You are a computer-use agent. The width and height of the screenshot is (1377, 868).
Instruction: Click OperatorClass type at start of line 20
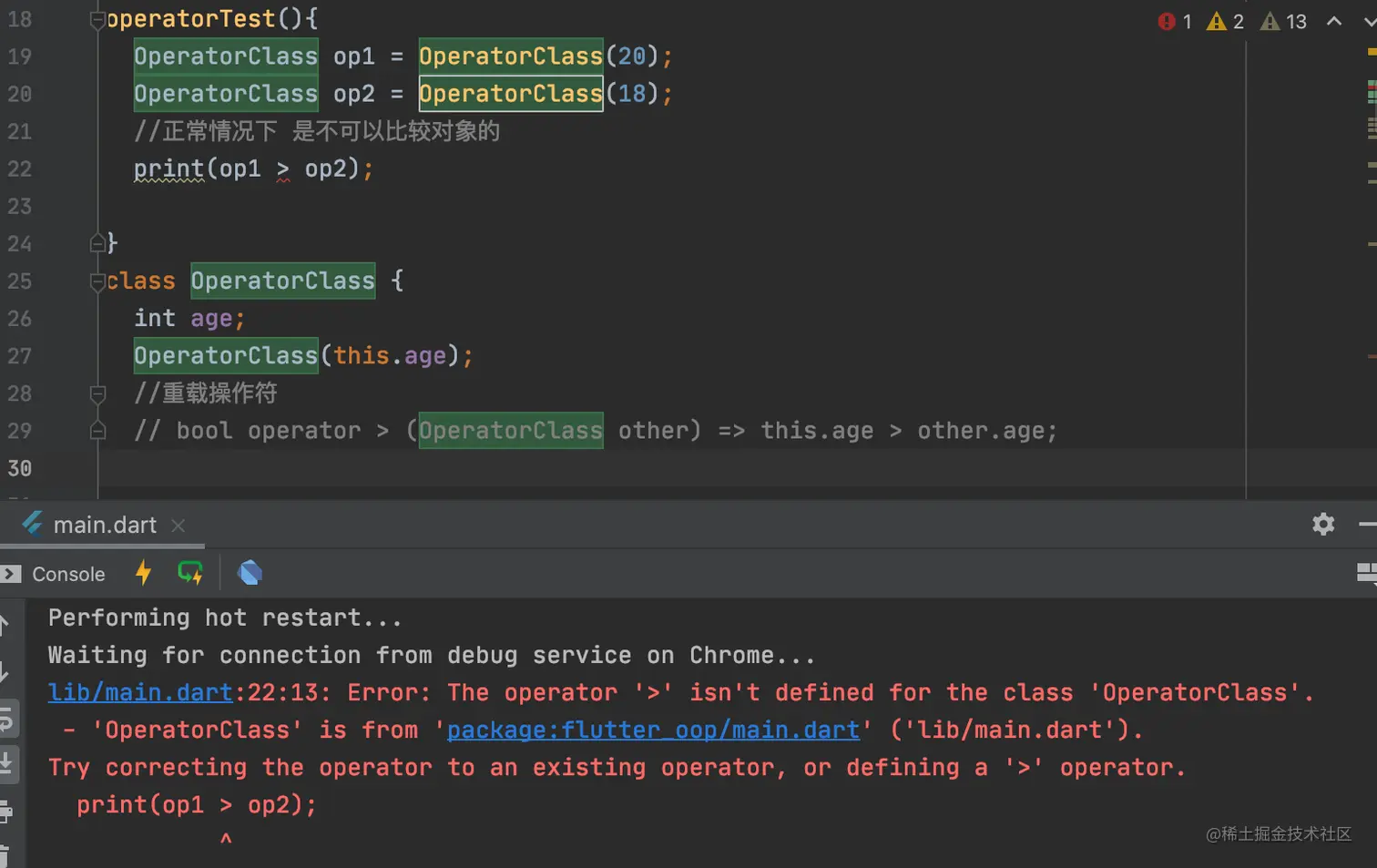[226, 94]
